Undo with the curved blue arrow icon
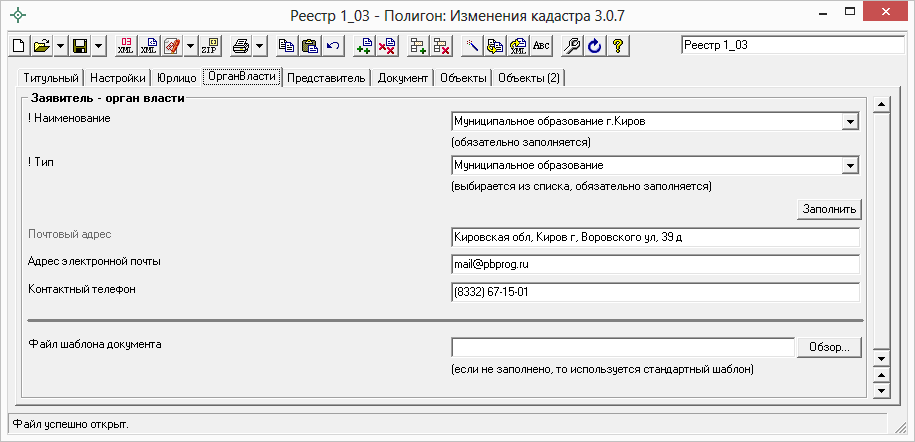The height and width of the screenshot is (442, 915). 333,46
